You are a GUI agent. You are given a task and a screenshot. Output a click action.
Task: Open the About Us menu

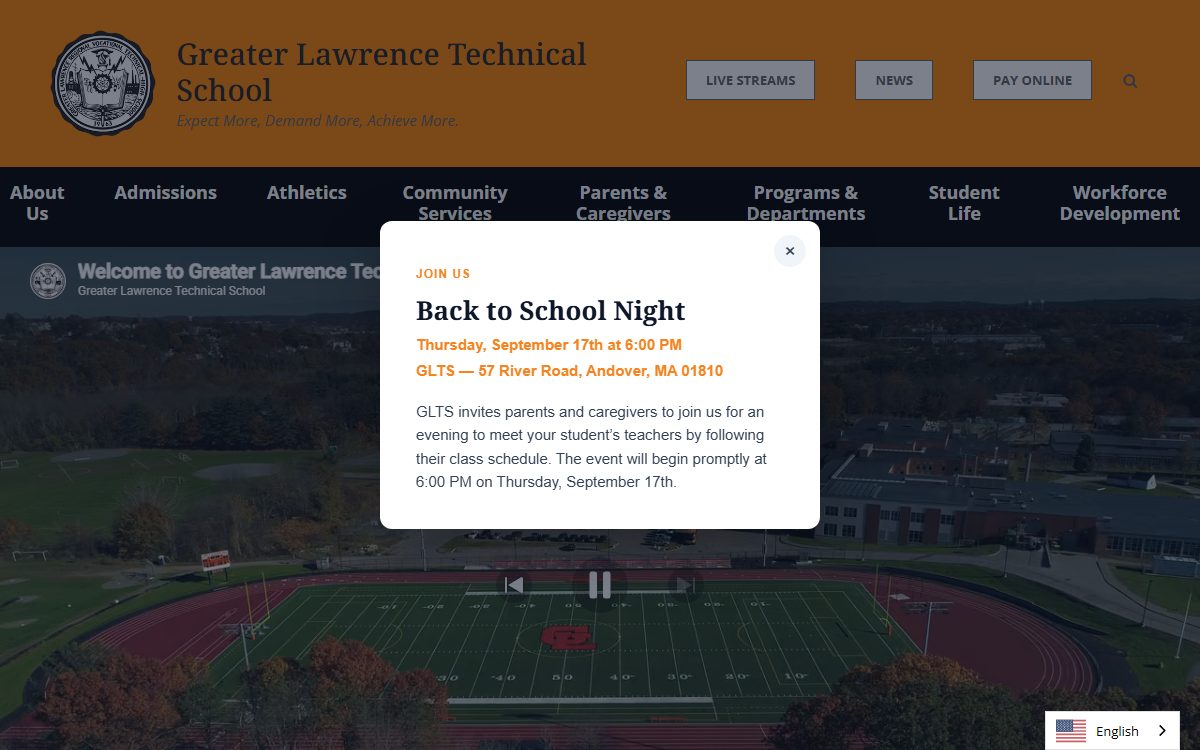pos(37,203)
